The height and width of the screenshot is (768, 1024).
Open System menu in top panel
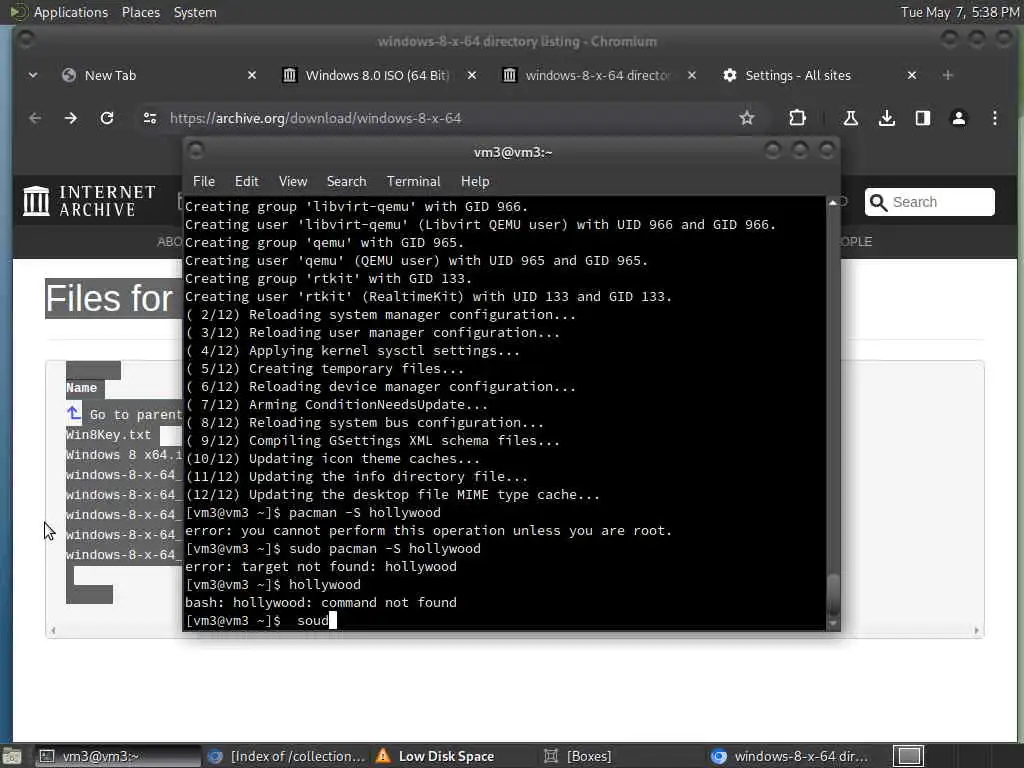point(195,12)
